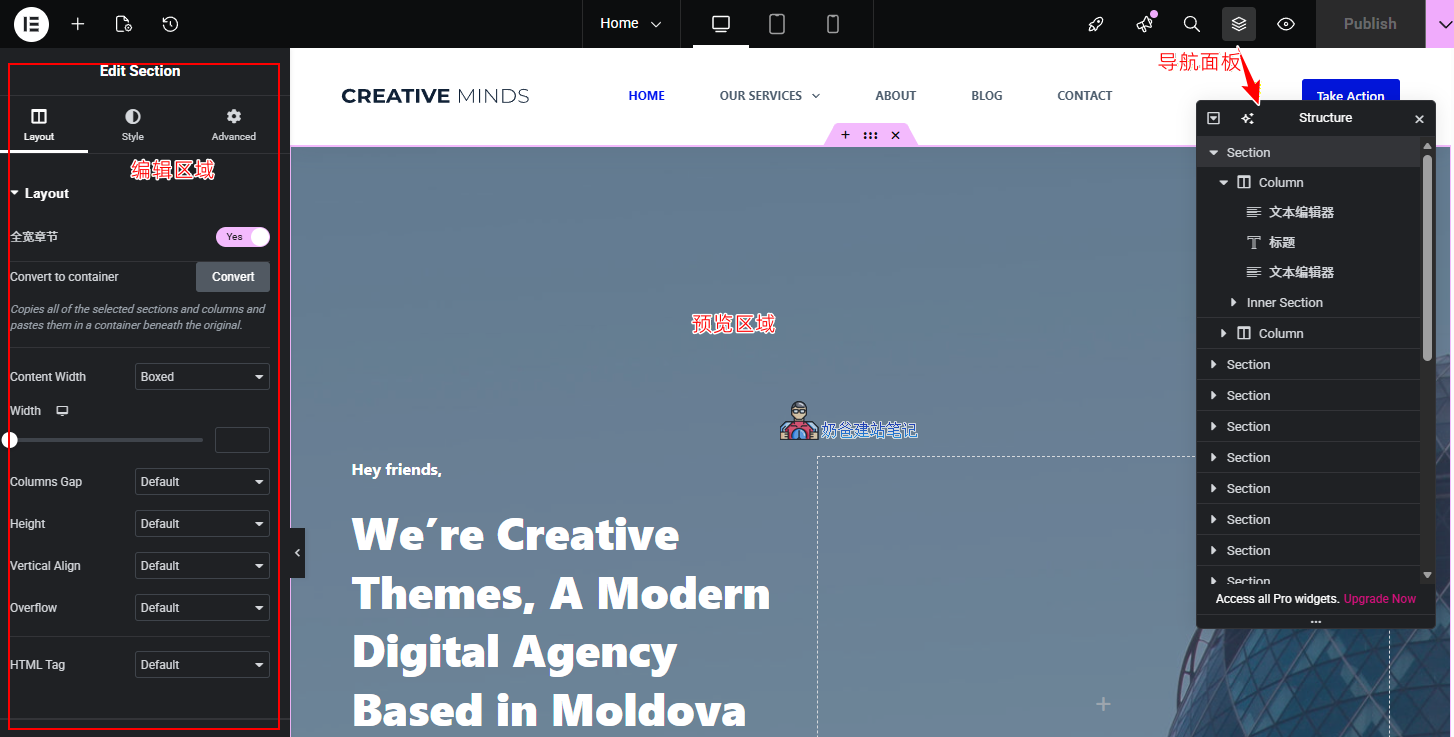Viewport: 1454px width, 737px height.
Task: Click the Upgrade Now link
Action: tap(1379, 598)
